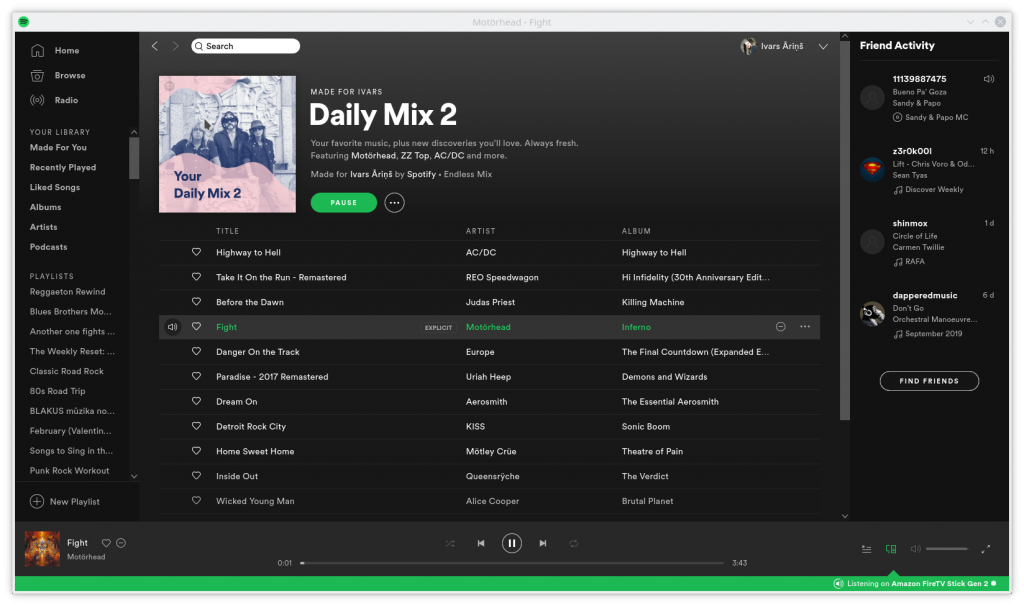Enter full screen with the expand icon
Screen dimensions: 1024x606
(x=986, y=549)
